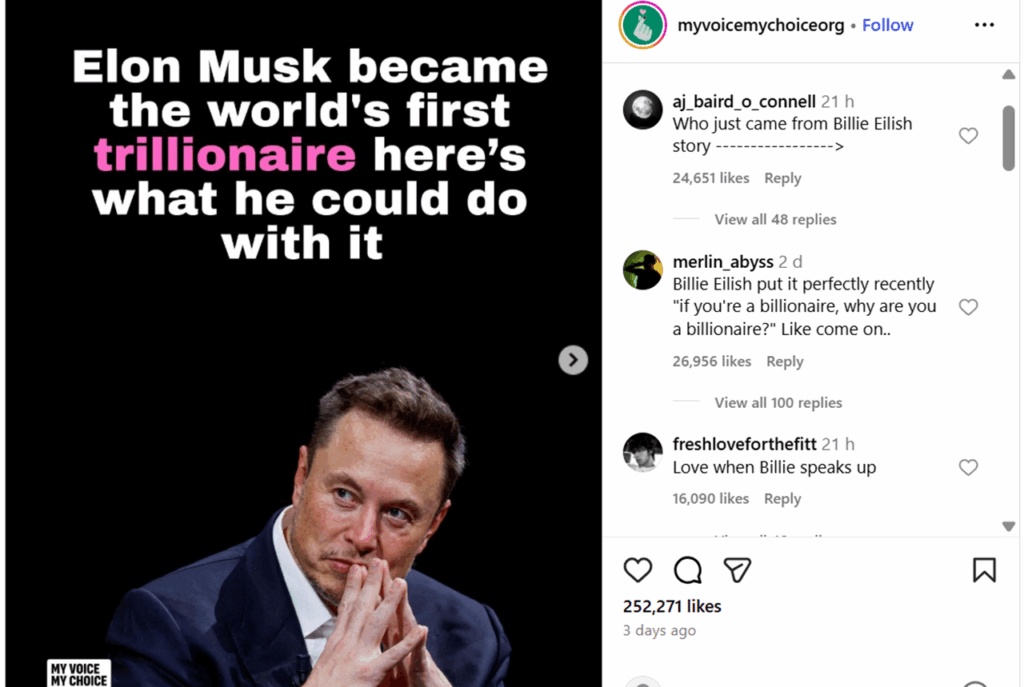Open aj_baird_o_connell's avatar
Viewport: 1024px width, 687px height.
point(643,109)
